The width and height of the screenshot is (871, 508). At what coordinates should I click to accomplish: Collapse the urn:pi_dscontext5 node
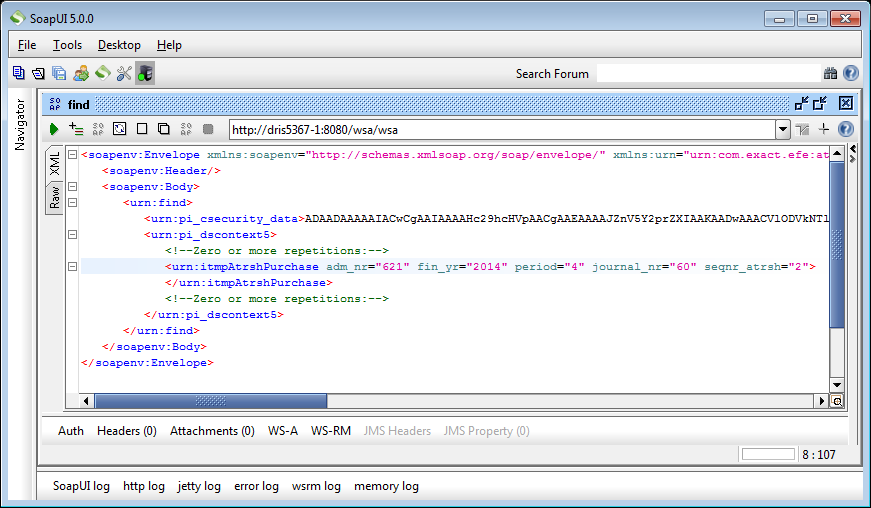tap(72, 234)
